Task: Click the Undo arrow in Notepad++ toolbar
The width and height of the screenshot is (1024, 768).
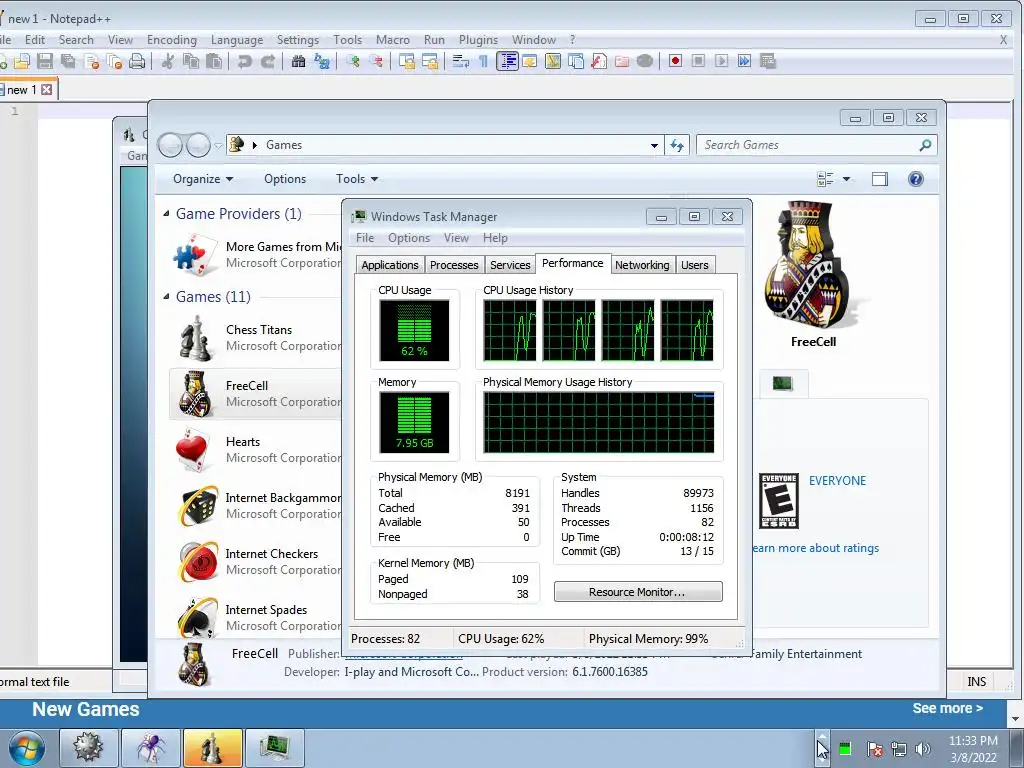Action: (x=245, y=61)
